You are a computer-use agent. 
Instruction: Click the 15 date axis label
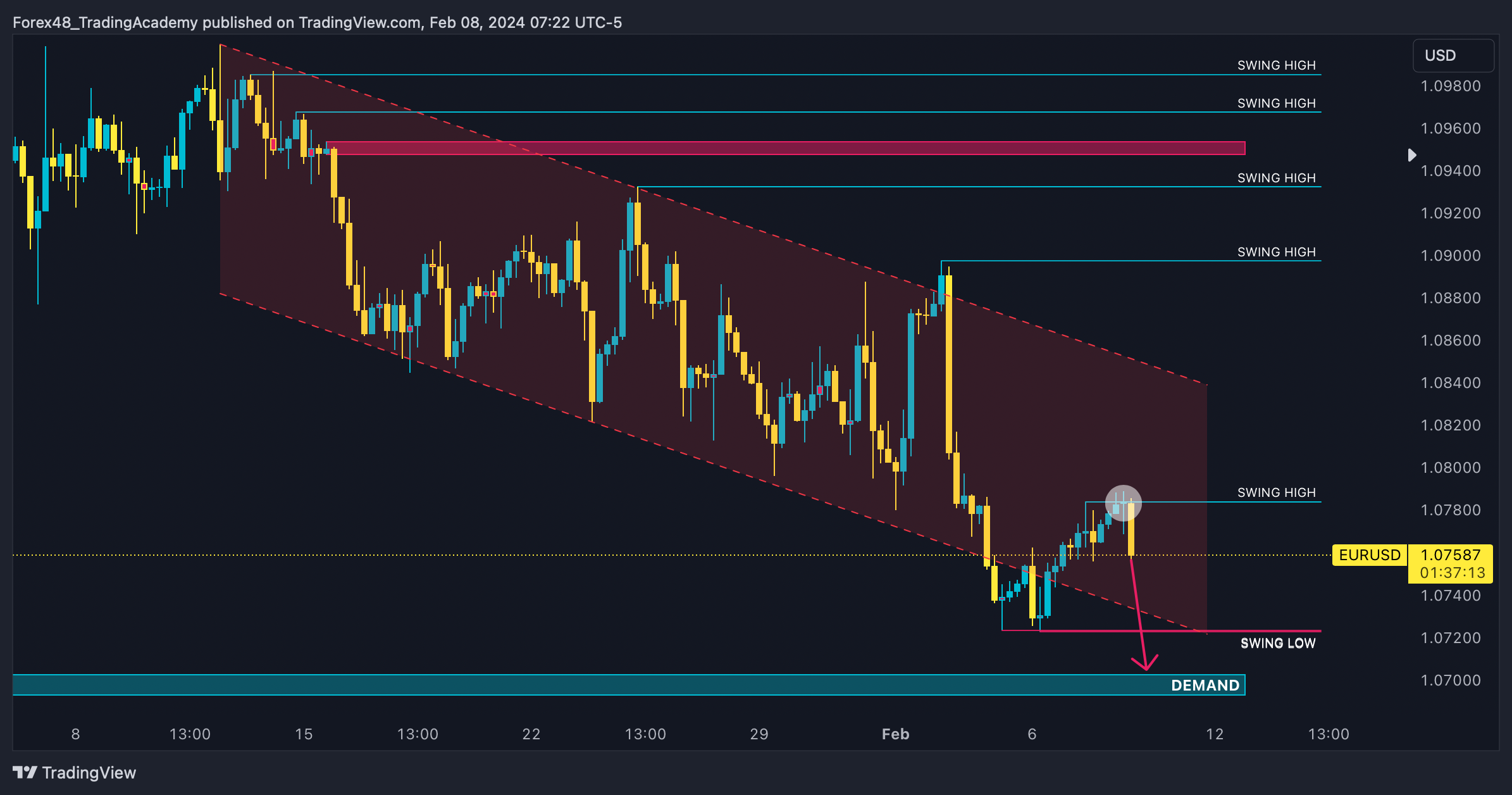coord(304,734)
